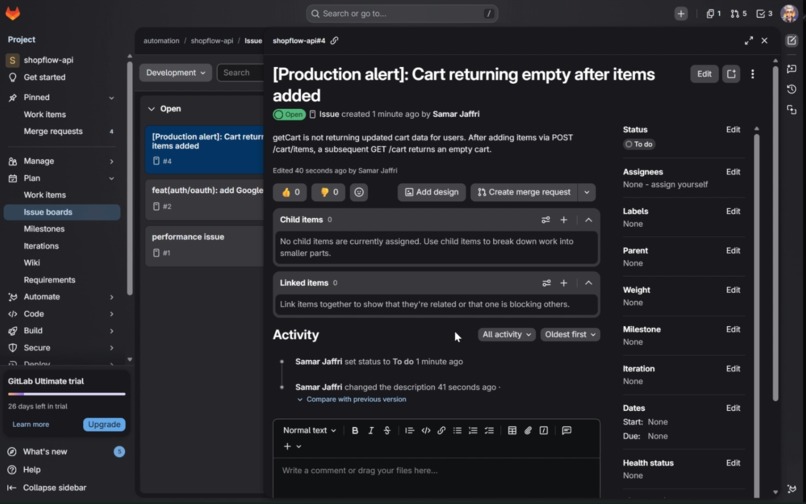Open the history icon in right rail

pos(792,89)
